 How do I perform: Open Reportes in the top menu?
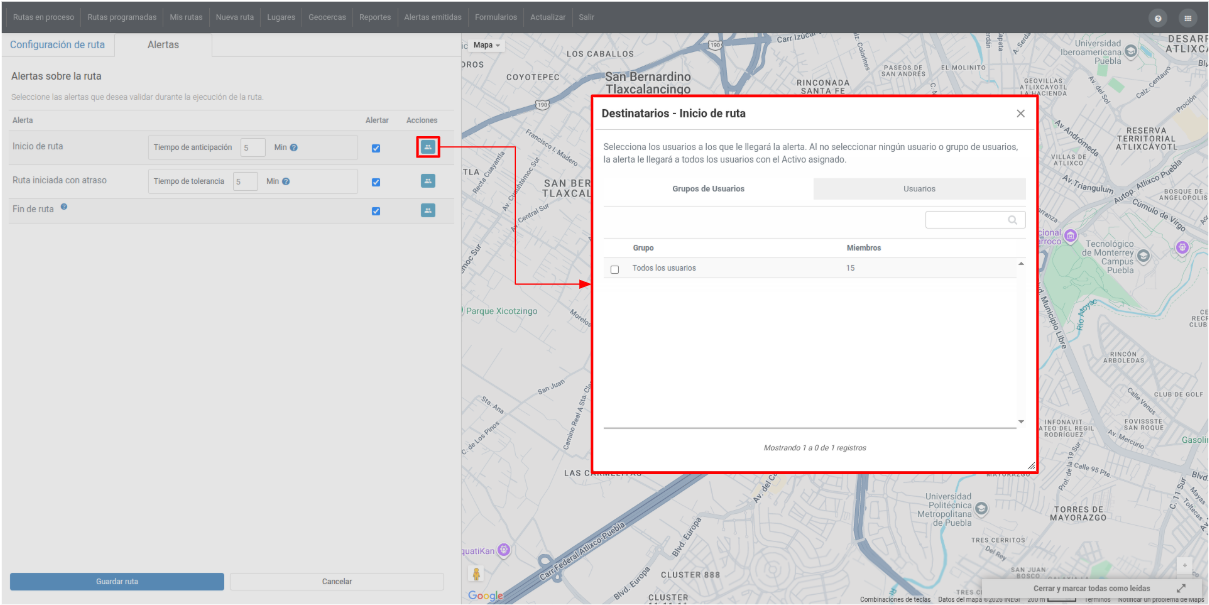pyautogui.click(x=375, y=18)
